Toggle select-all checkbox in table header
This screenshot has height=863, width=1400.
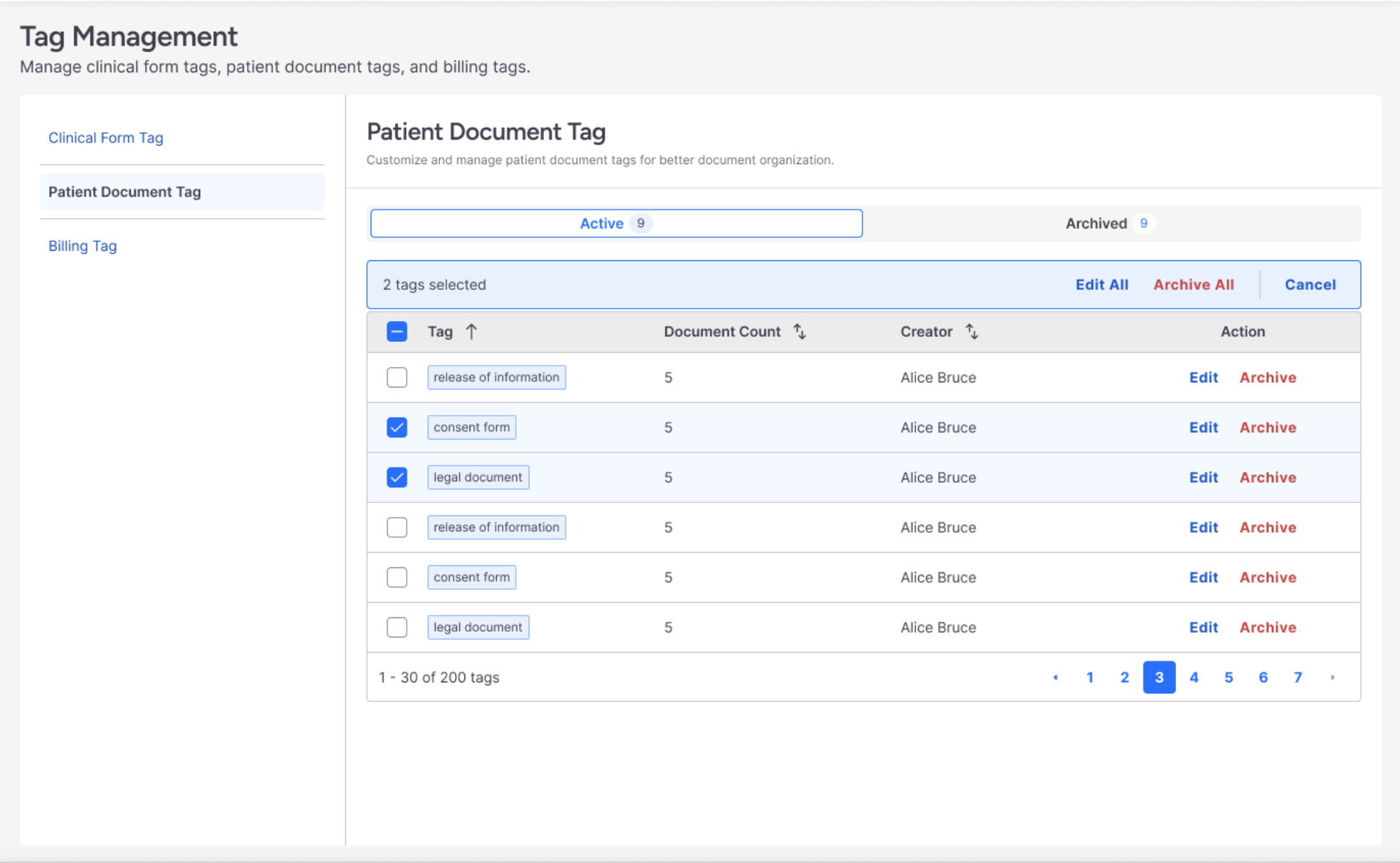[x=397, y=332]
